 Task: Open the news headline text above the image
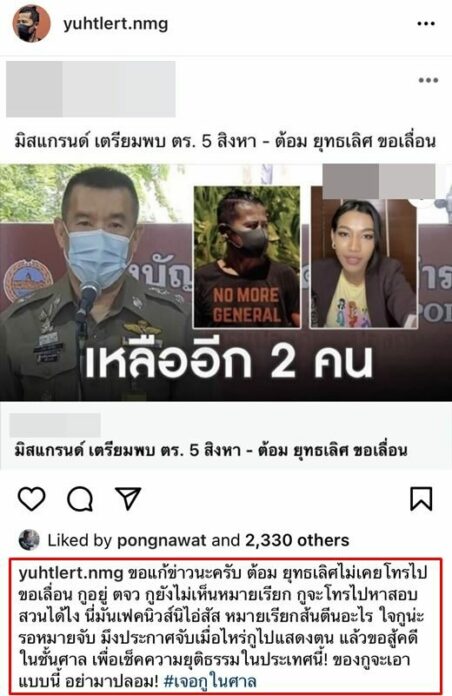tap(226, 142)
